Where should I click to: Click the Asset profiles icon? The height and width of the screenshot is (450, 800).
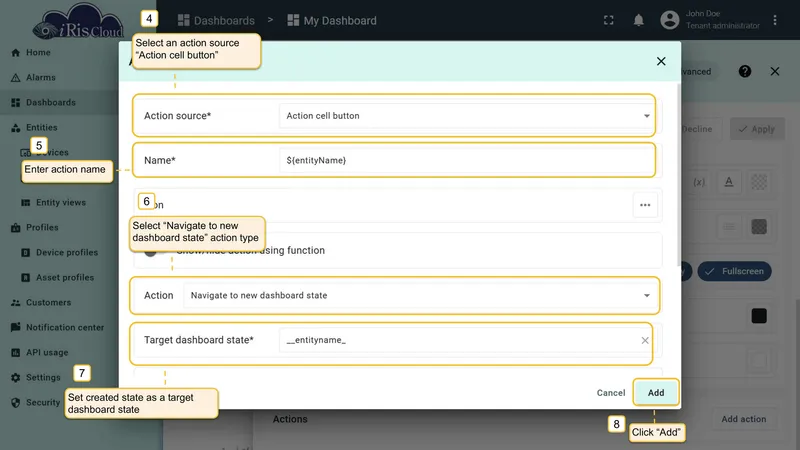[26, 278]
